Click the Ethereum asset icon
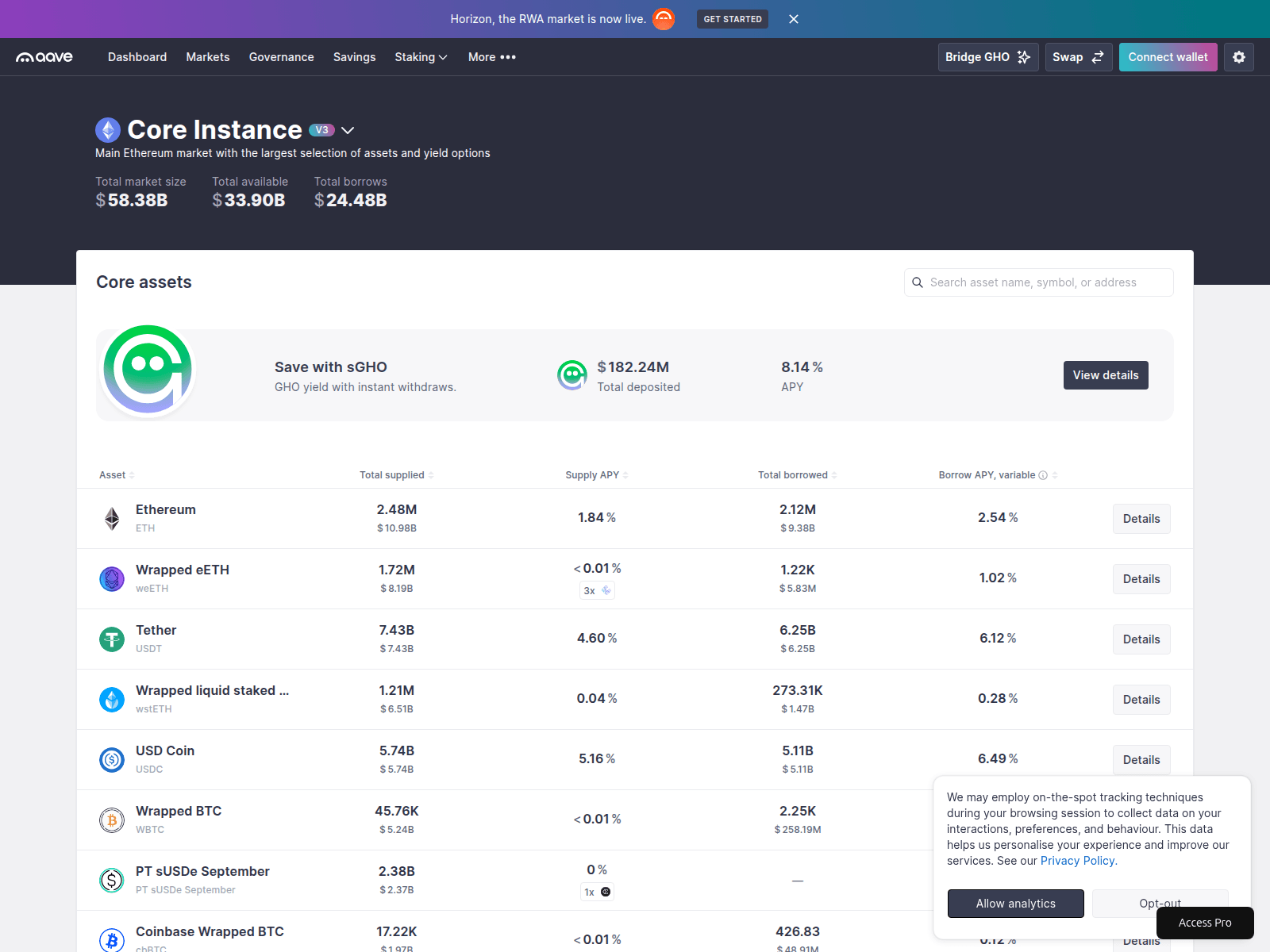 click(112, 519)
